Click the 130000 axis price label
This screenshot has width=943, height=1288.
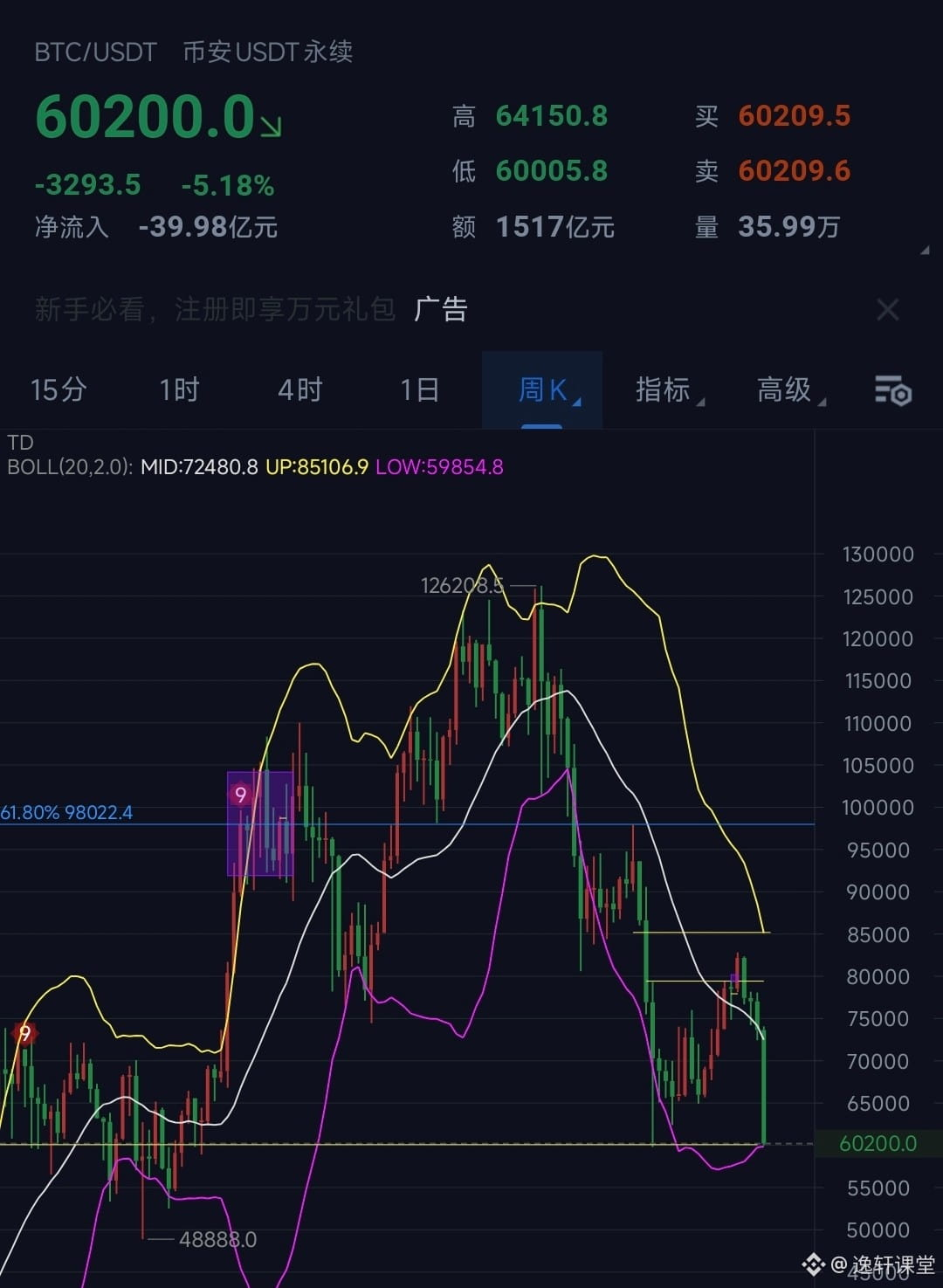[878, 554]
